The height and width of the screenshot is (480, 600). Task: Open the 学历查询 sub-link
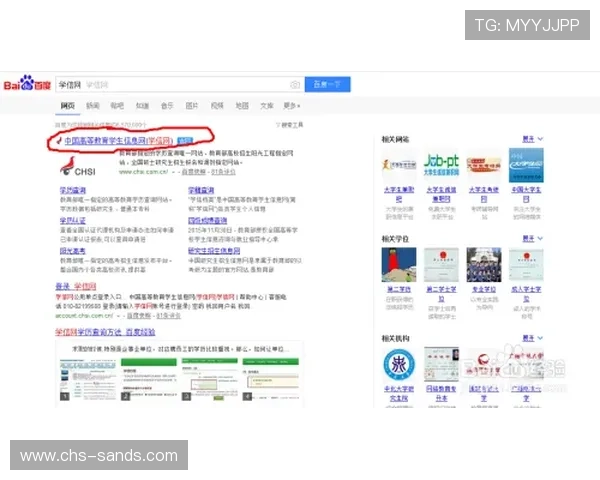73,190
